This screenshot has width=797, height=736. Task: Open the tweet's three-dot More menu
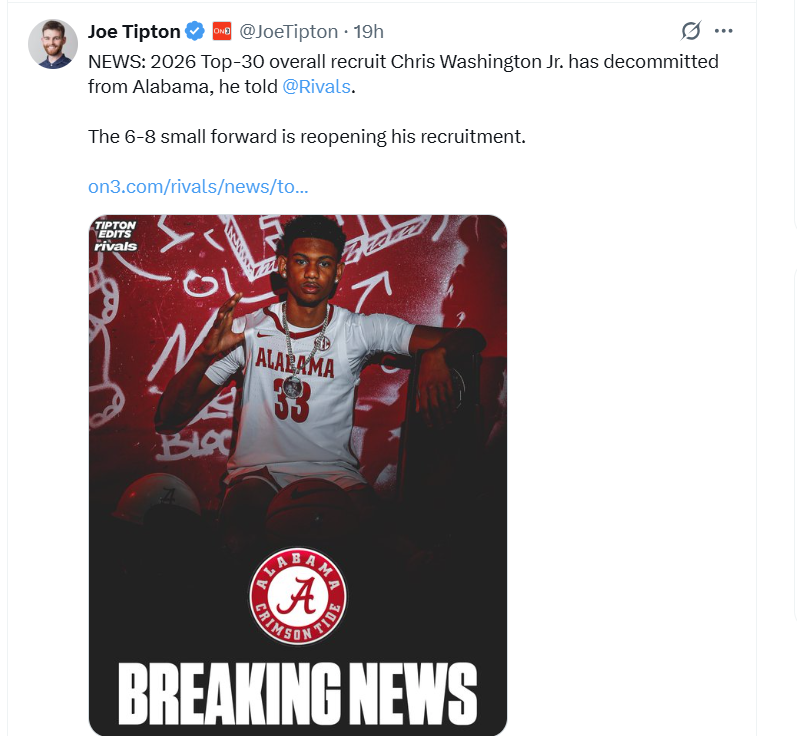(725, 31)
